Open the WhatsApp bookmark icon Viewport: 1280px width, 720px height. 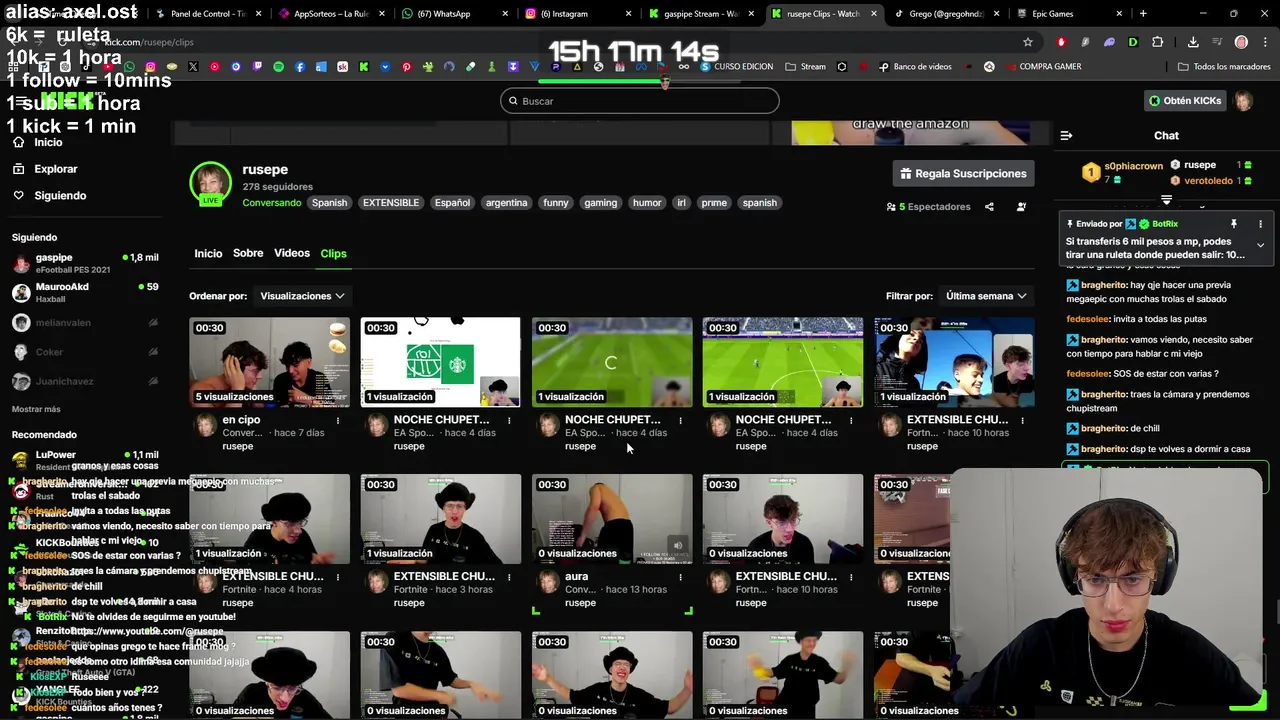tap(129, 67)
